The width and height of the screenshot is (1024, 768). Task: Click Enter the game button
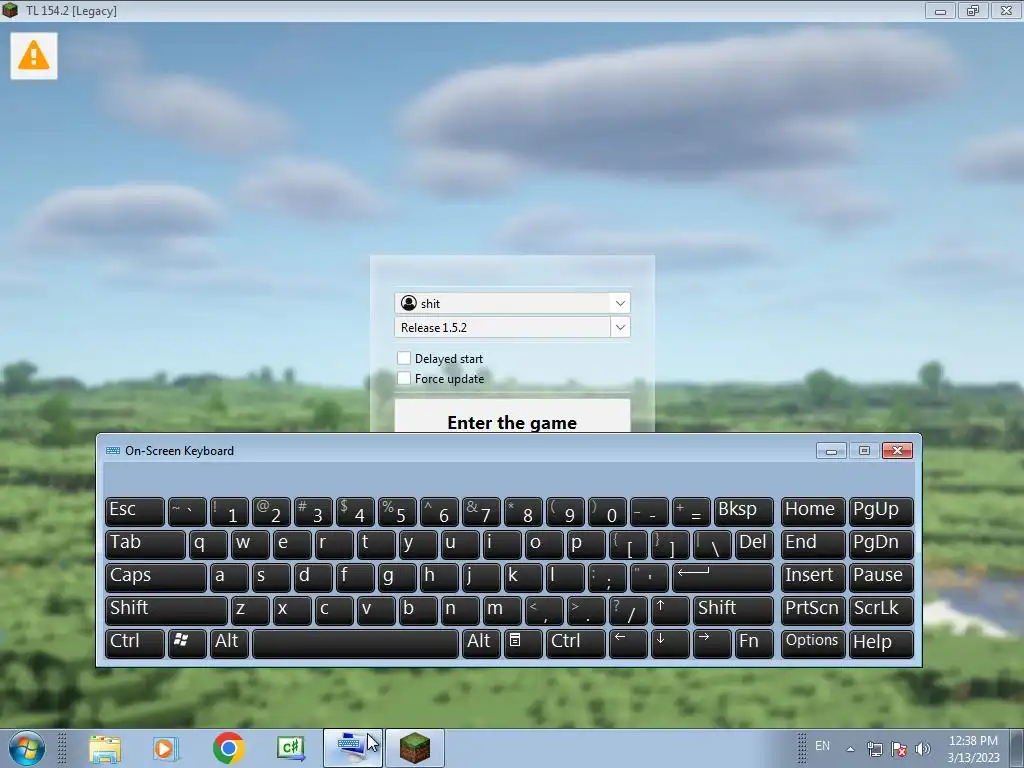pyautogui.click(x=512, y=416)
